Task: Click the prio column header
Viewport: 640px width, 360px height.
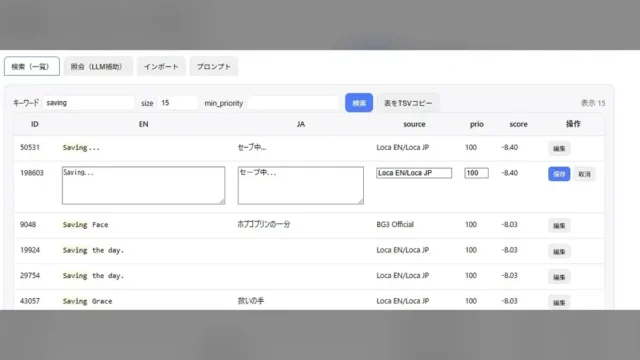Action: [477, 124]
